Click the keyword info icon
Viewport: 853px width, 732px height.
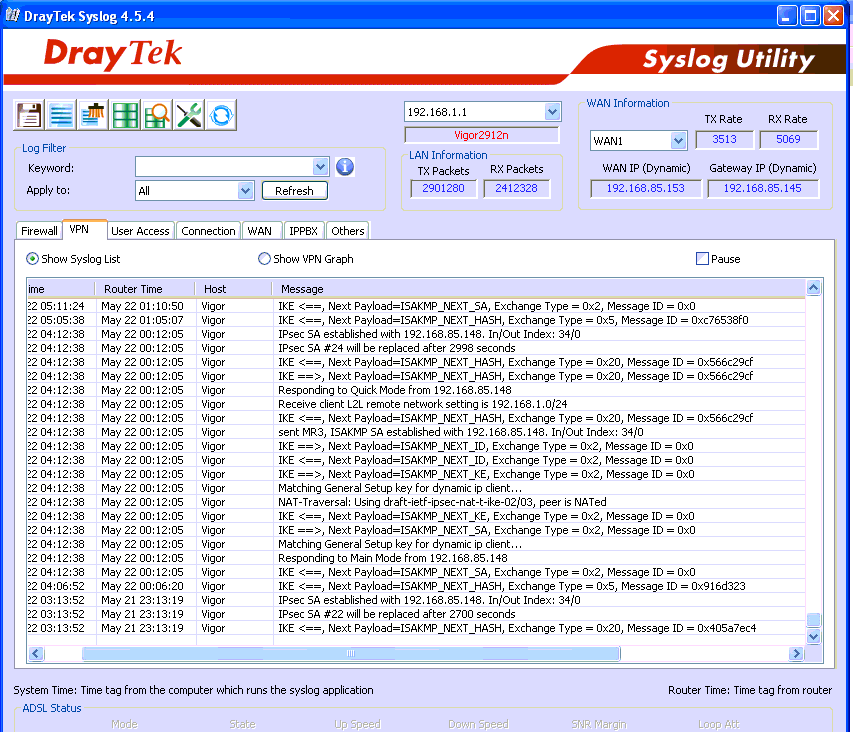click(x=344, y=167)
